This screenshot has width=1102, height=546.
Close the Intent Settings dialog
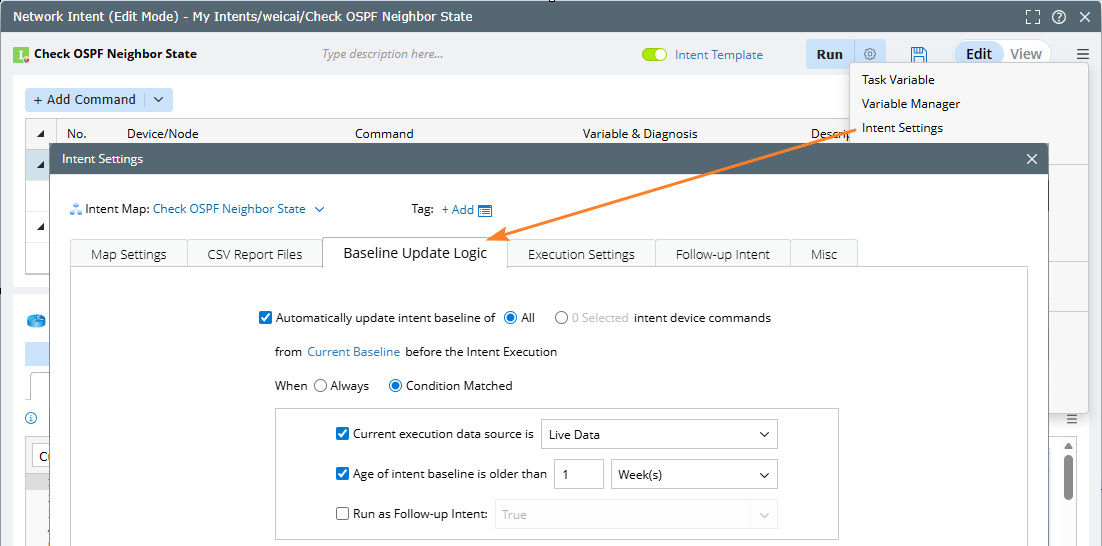[x=1032, y=159]
